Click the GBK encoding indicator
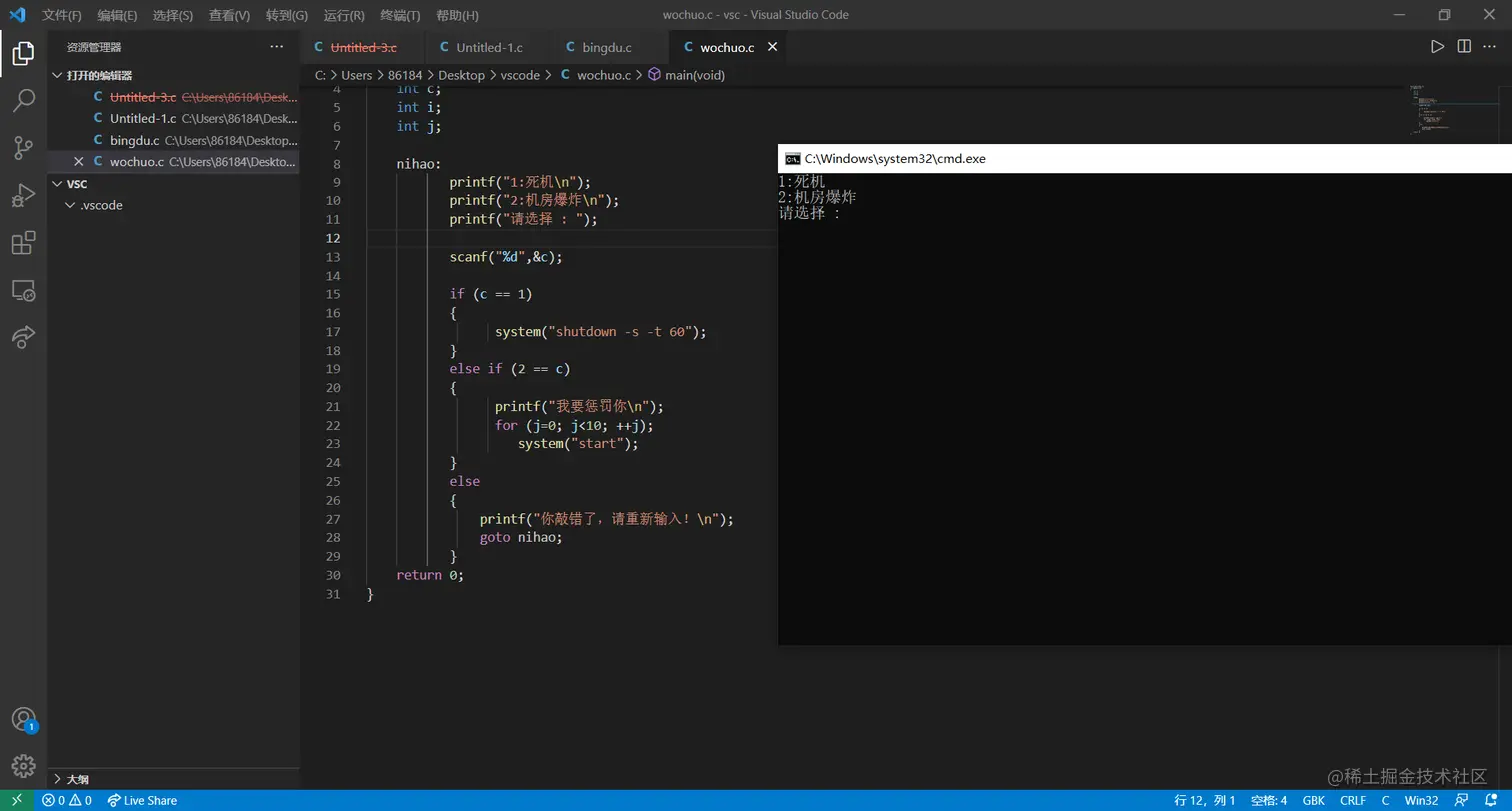 (1313, 800)
